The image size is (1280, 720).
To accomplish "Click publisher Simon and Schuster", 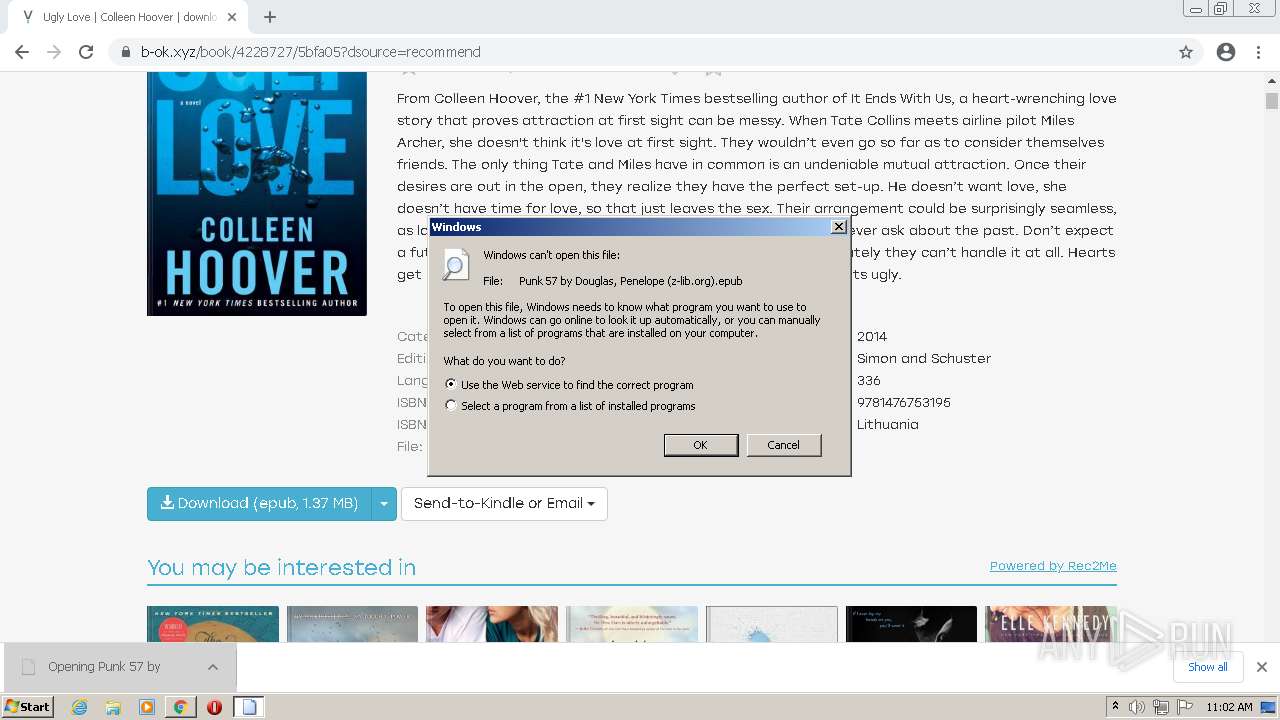I will (924, 359).
